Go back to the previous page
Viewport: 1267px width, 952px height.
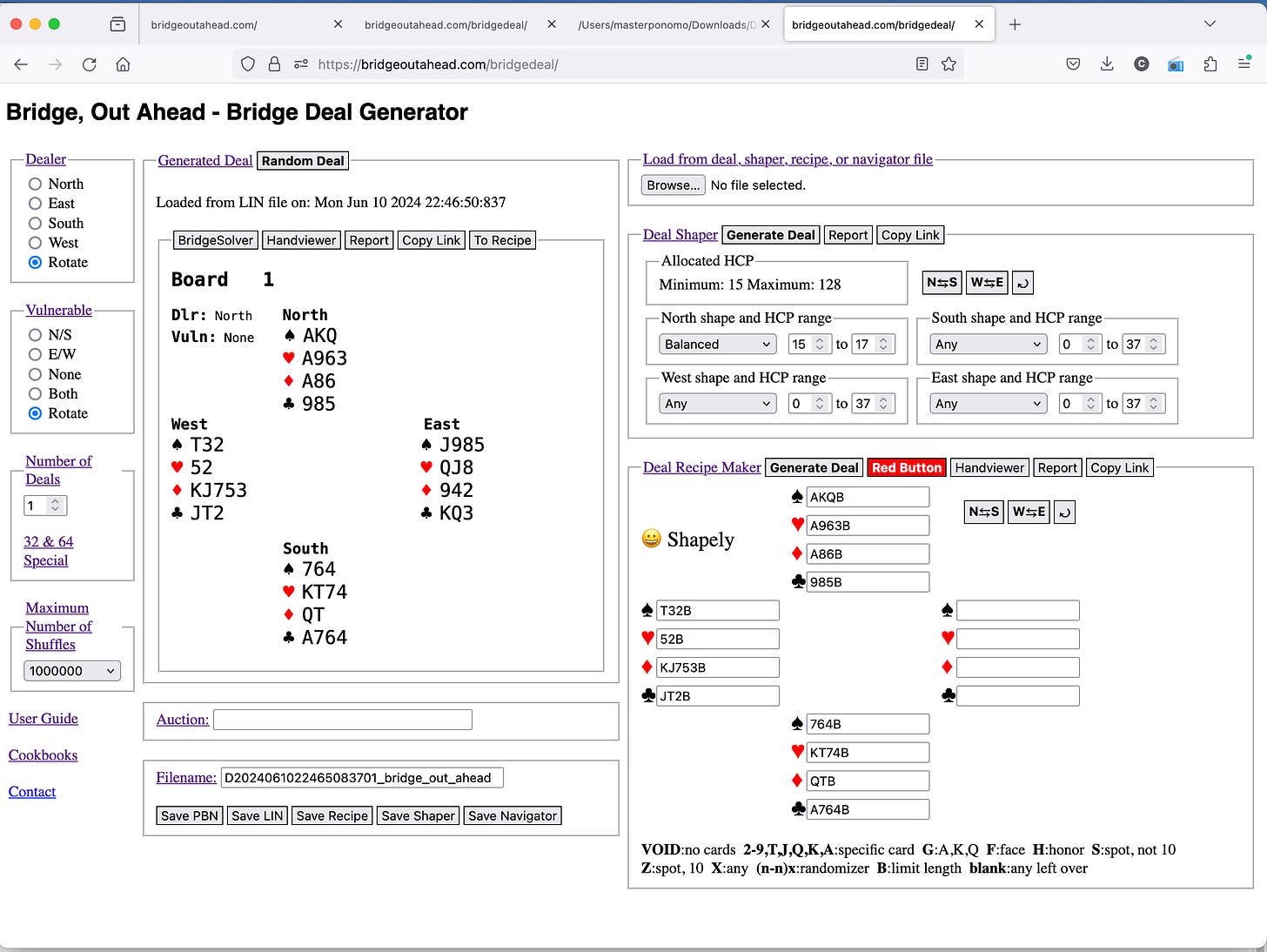point(21,64)
